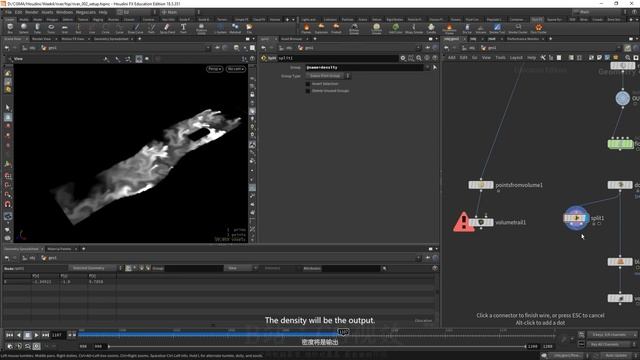Select the Tube shelf tool

(37, 28)
